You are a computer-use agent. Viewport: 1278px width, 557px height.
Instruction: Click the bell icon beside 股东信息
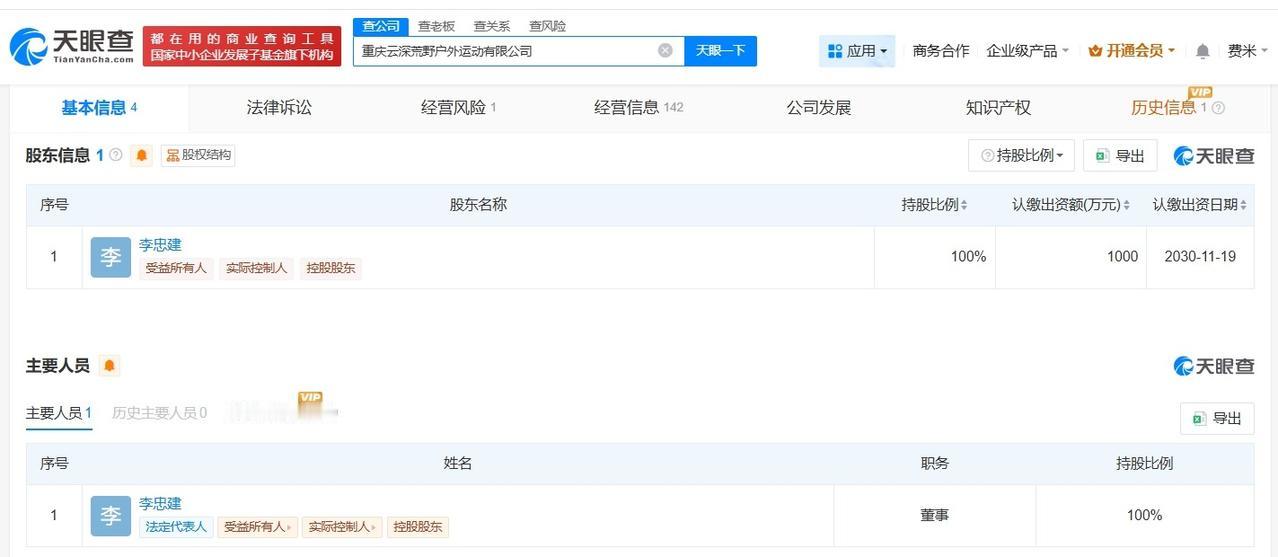[142, 155]
